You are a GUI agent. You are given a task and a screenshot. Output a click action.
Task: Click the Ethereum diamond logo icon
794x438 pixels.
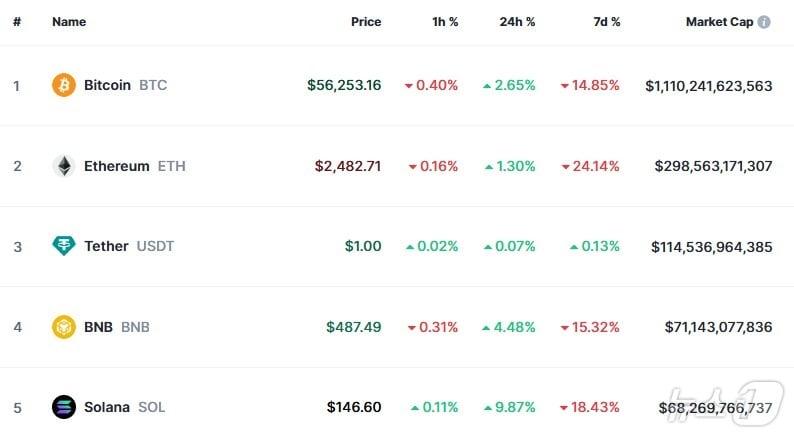[x=64, y=166]
